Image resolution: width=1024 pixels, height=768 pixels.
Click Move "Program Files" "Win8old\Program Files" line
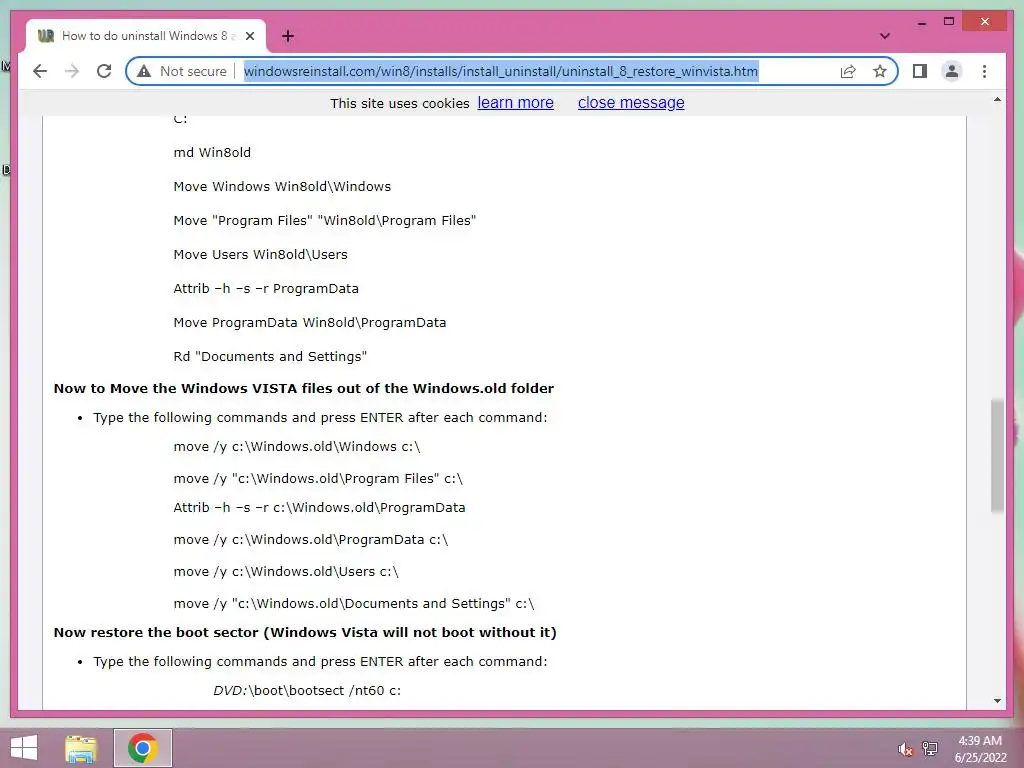tap(325, 220)
